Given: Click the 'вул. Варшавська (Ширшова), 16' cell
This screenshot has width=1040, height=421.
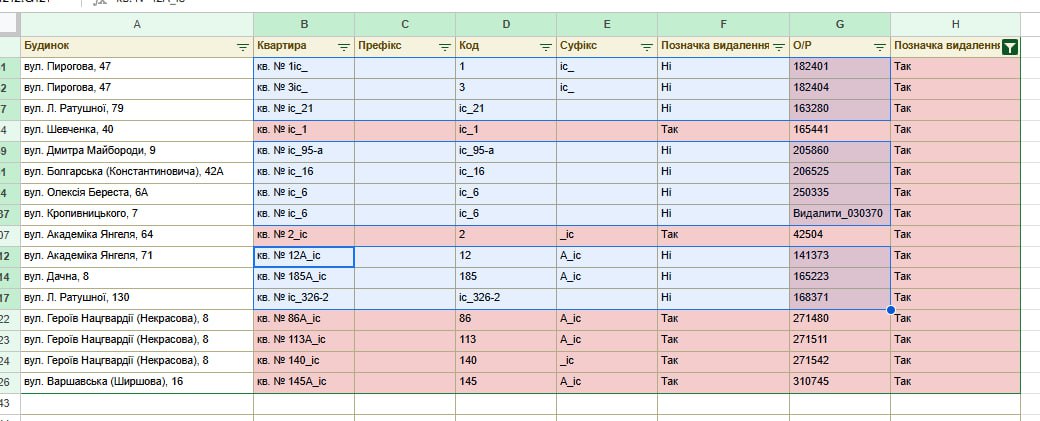Looking at the screenshot, I should click(137, 382).
